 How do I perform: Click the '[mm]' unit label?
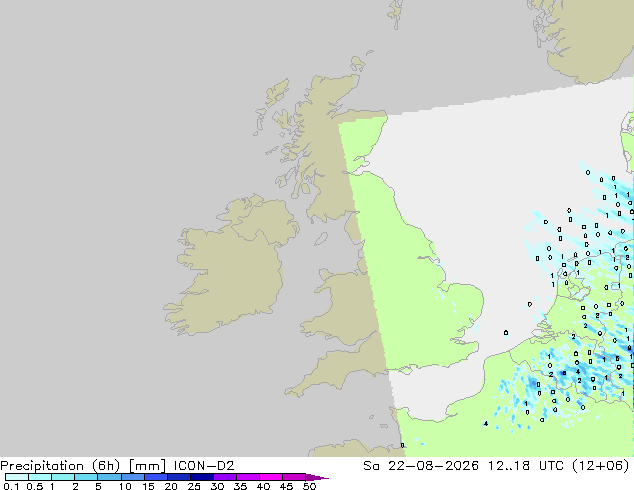pyautogui.click(x=147, y=466)
